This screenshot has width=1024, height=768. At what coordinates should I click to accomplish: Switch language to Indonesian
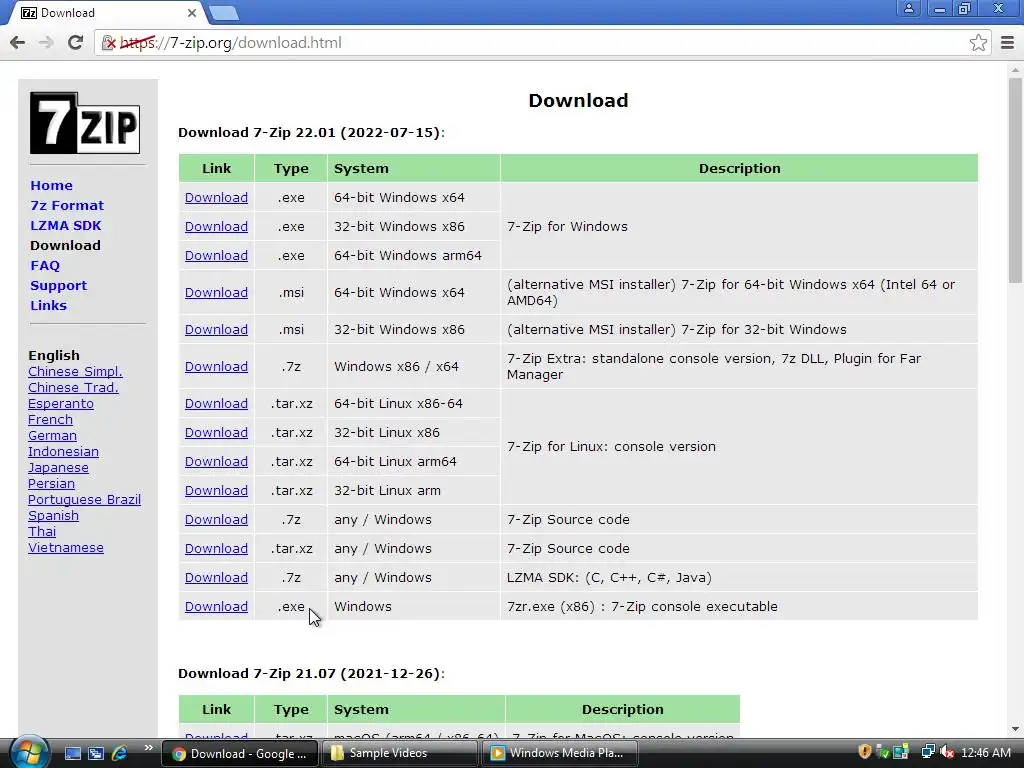pos(63,451)
